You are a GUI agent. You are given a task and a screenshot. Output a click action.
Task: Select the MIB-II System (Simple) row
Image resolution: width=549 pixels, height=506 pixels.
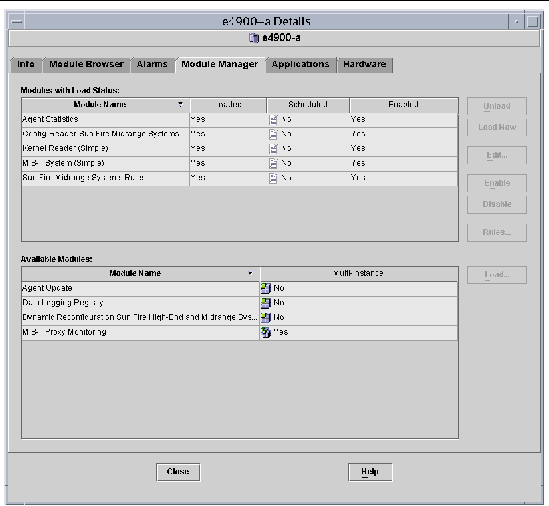[x=239, y=164]
